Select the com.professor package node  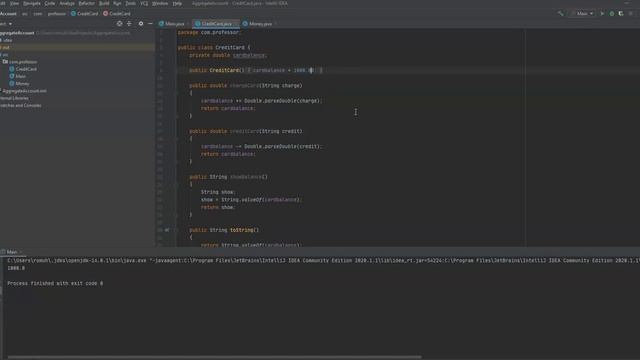[20, 62]
